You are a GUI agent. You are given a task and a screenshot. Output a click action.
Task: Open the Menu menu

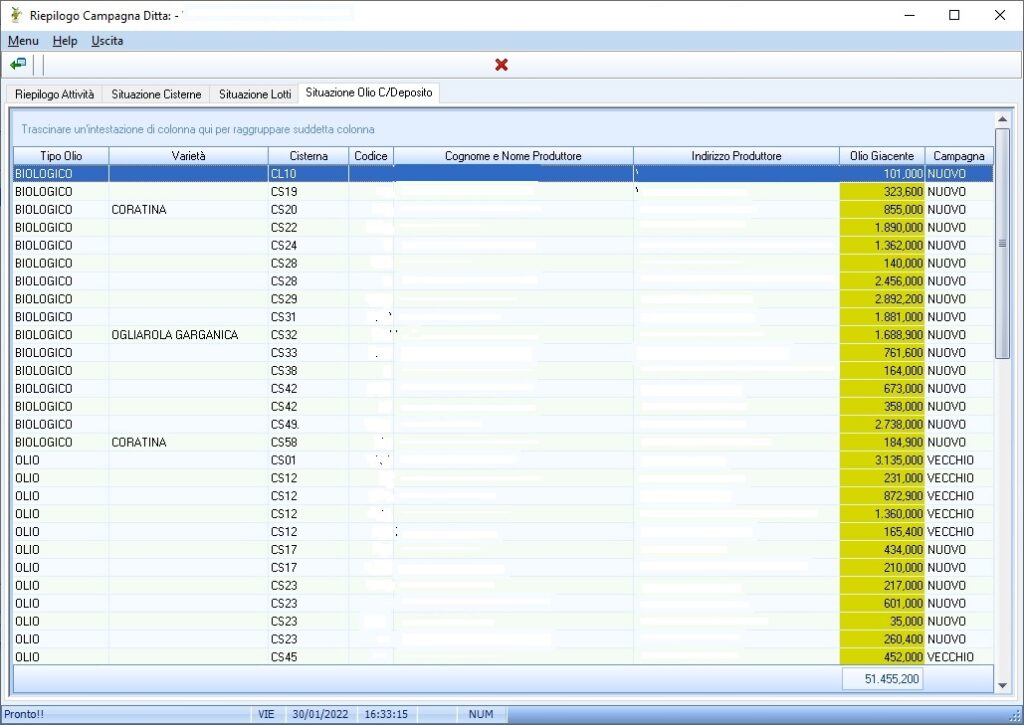[x=23, y=40]
